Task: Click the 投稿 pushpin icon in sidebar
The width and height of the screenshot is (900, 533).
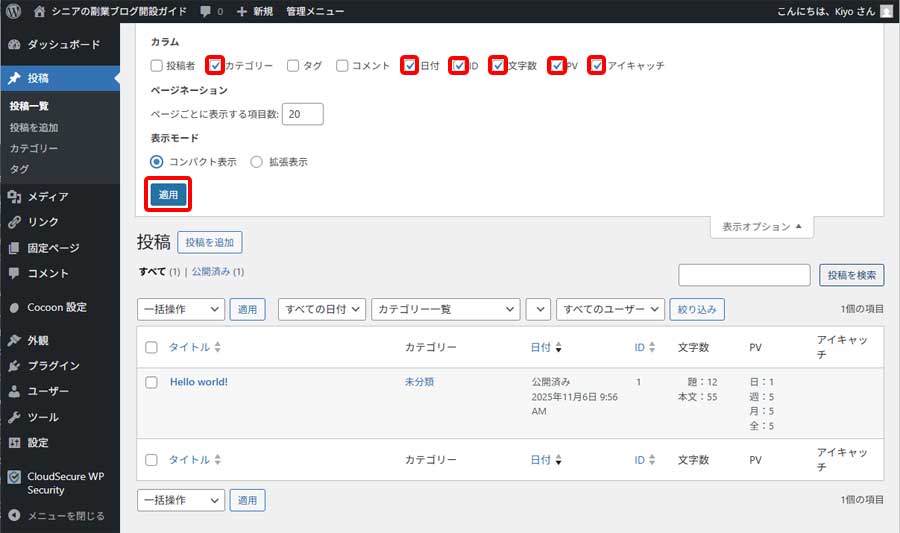Action: point(14,78)
